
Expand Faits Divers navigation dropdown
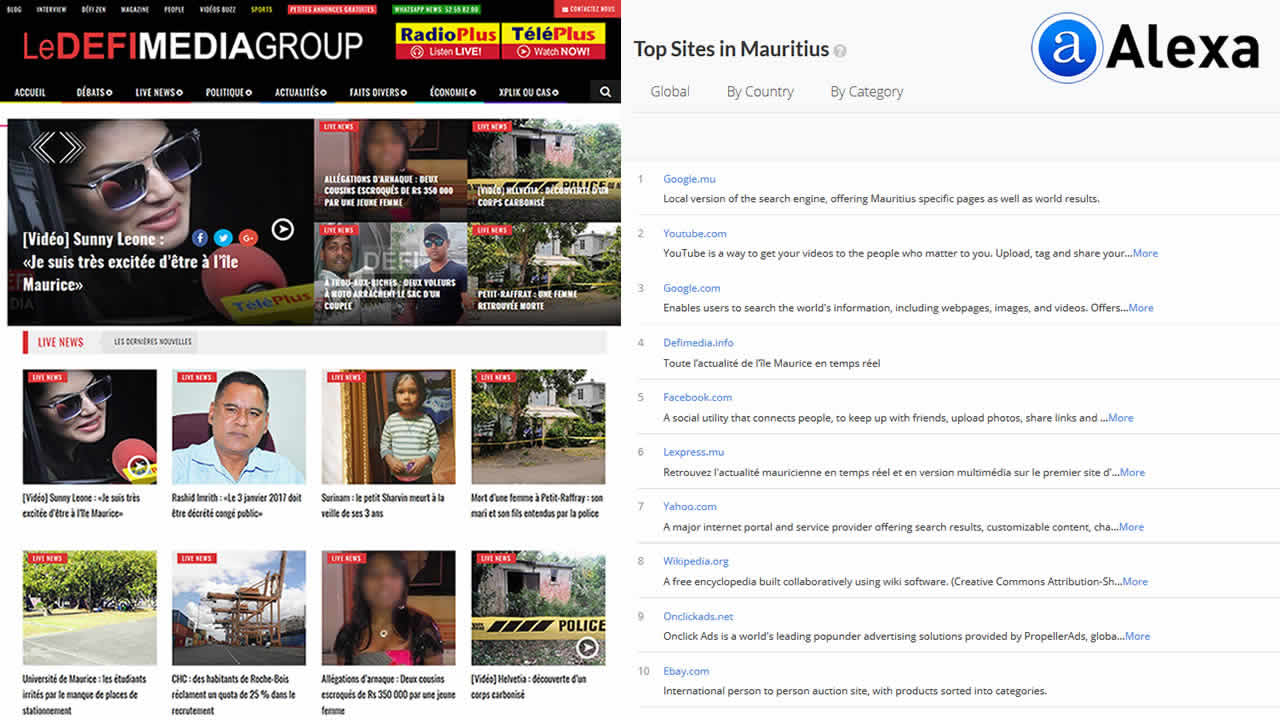tap(377, 93)
